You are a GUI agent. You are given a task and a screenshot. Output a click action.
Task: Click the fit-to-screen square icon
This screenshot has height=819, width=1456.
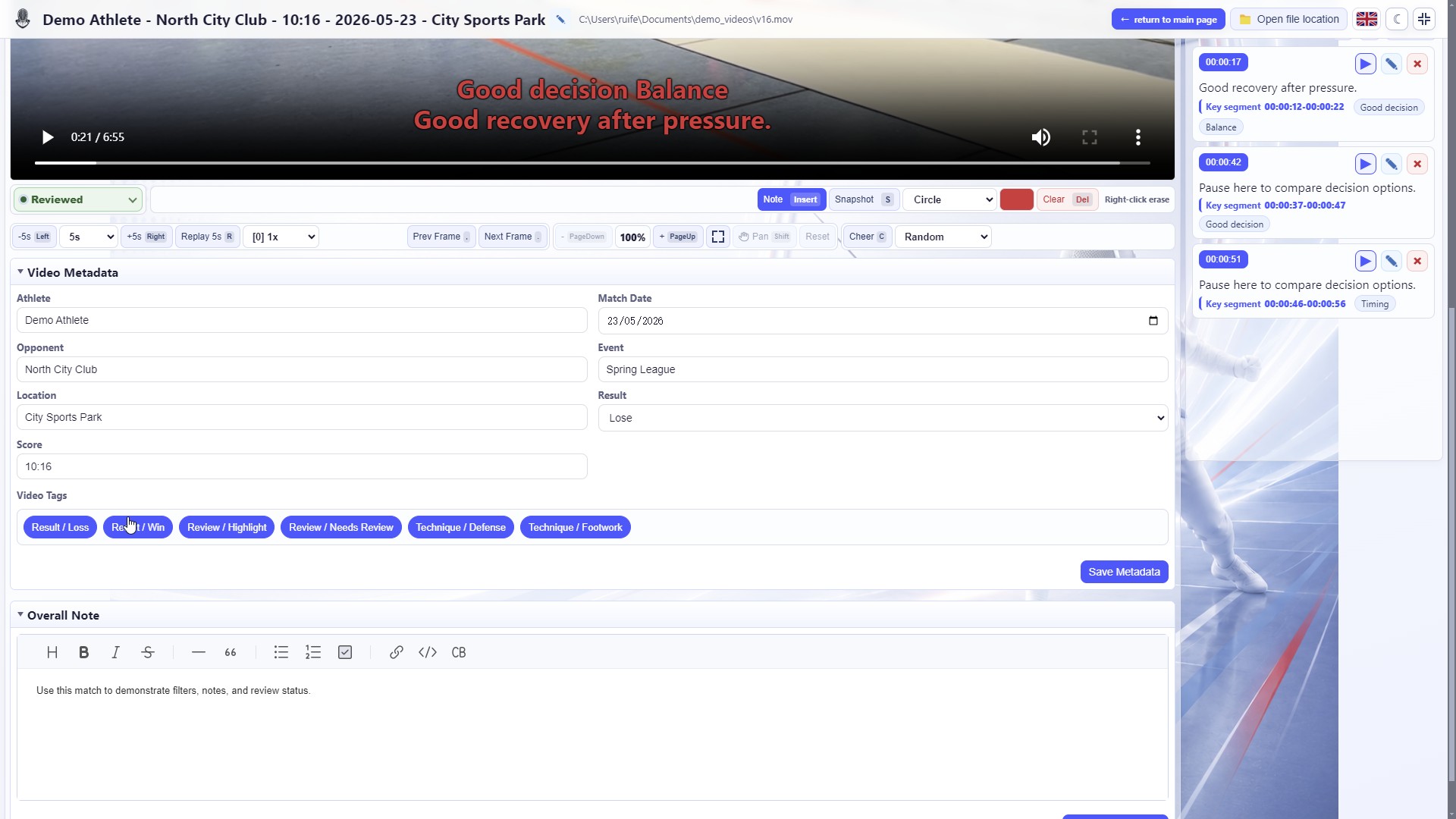click(x=718, y=237)
